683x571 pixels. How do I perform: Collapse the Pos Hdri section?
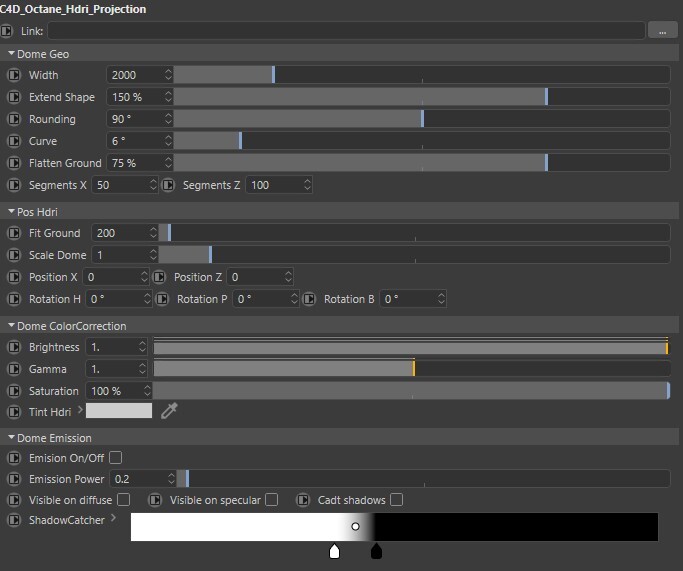11,211
